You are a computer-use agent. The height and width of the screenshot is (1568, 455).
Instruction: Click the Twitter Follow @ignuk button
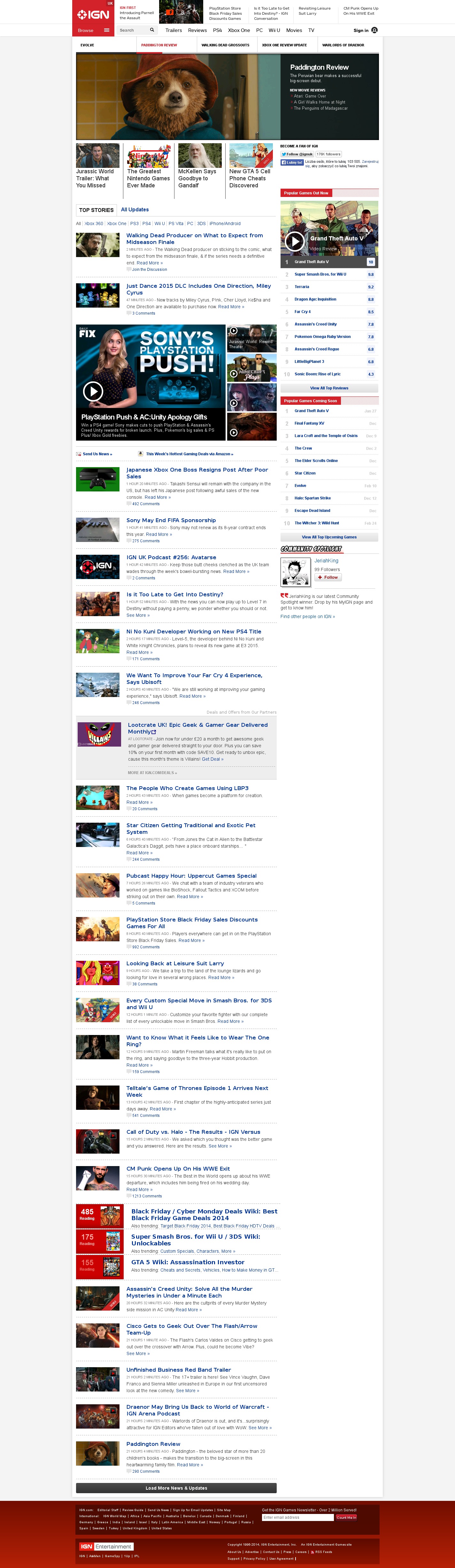coord(297,154)
